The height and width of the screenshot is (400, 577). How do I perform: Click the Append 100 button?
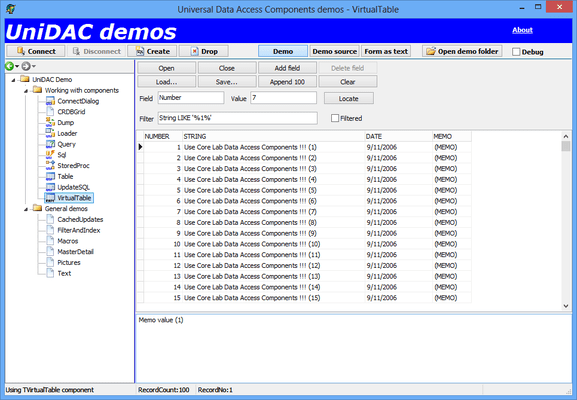[287, 82]
